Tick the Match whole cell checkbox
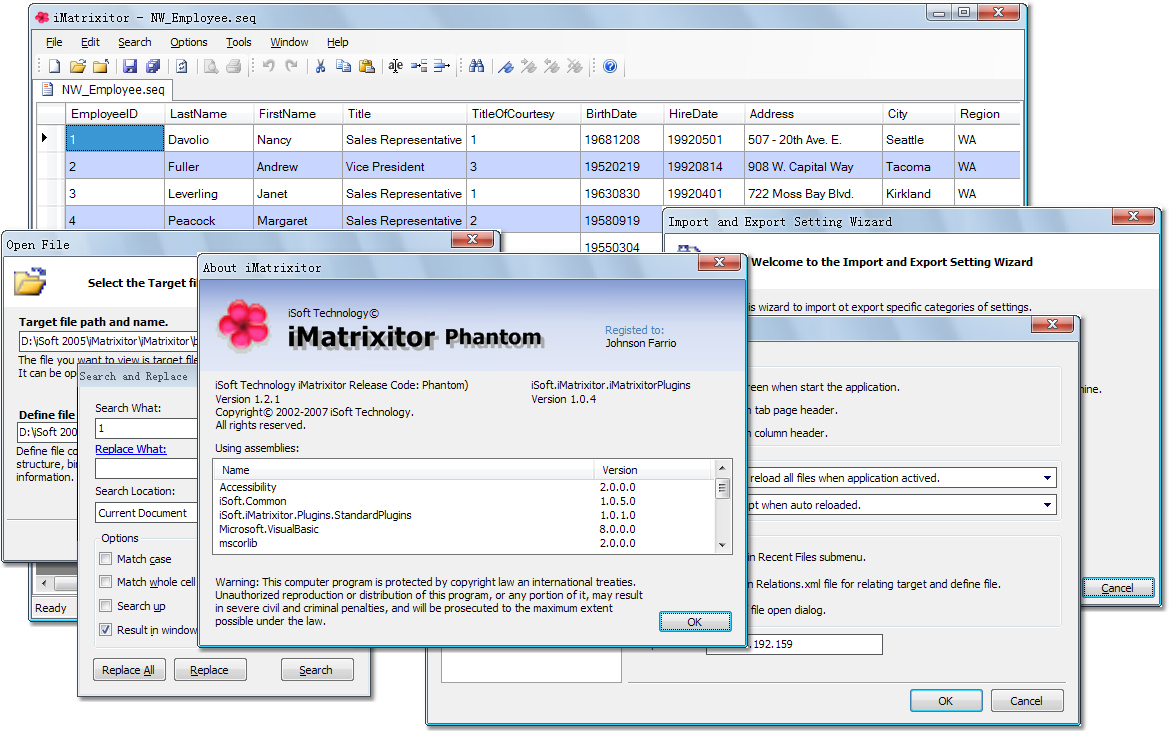Image resolution: width=1169 pixels, height=733 pixels. click(106, 582)
